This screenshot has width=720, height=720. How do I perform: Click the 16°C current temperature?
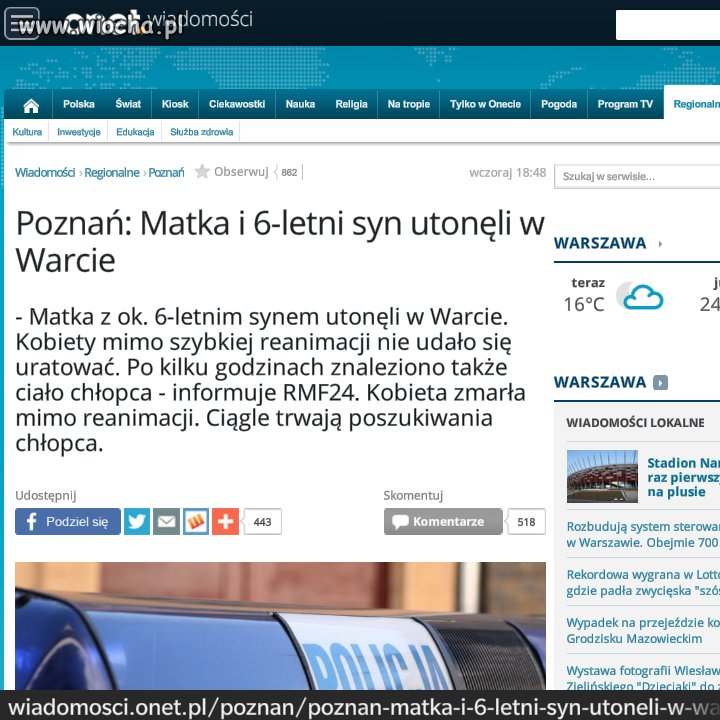[x=584, y=304]
